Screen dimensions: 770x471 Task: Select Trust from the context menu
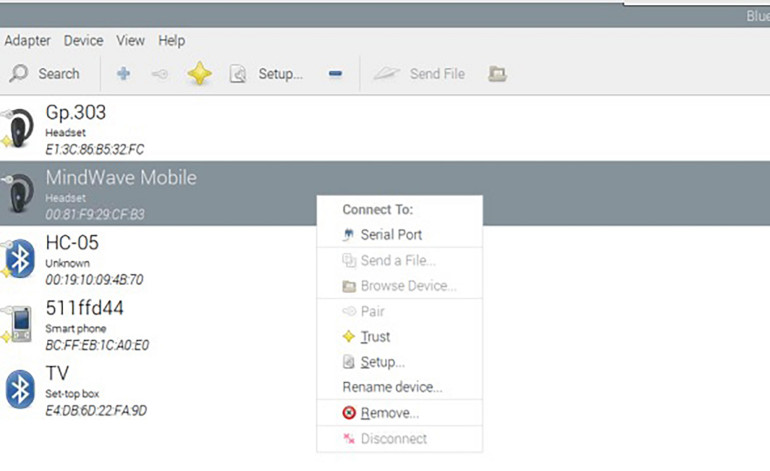point(375,337)
